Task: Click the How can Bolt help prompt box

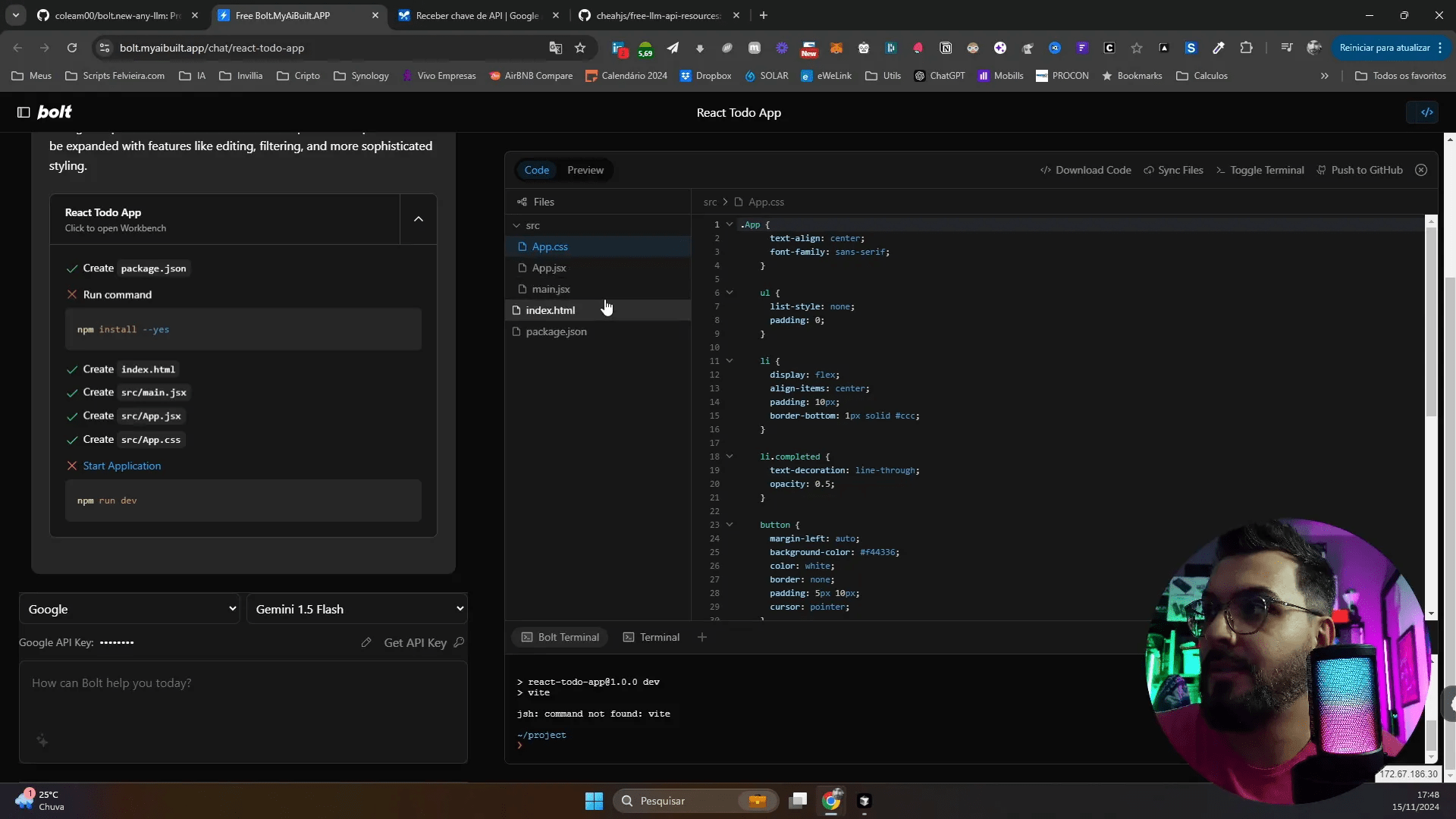Action: tap(243, 711)
